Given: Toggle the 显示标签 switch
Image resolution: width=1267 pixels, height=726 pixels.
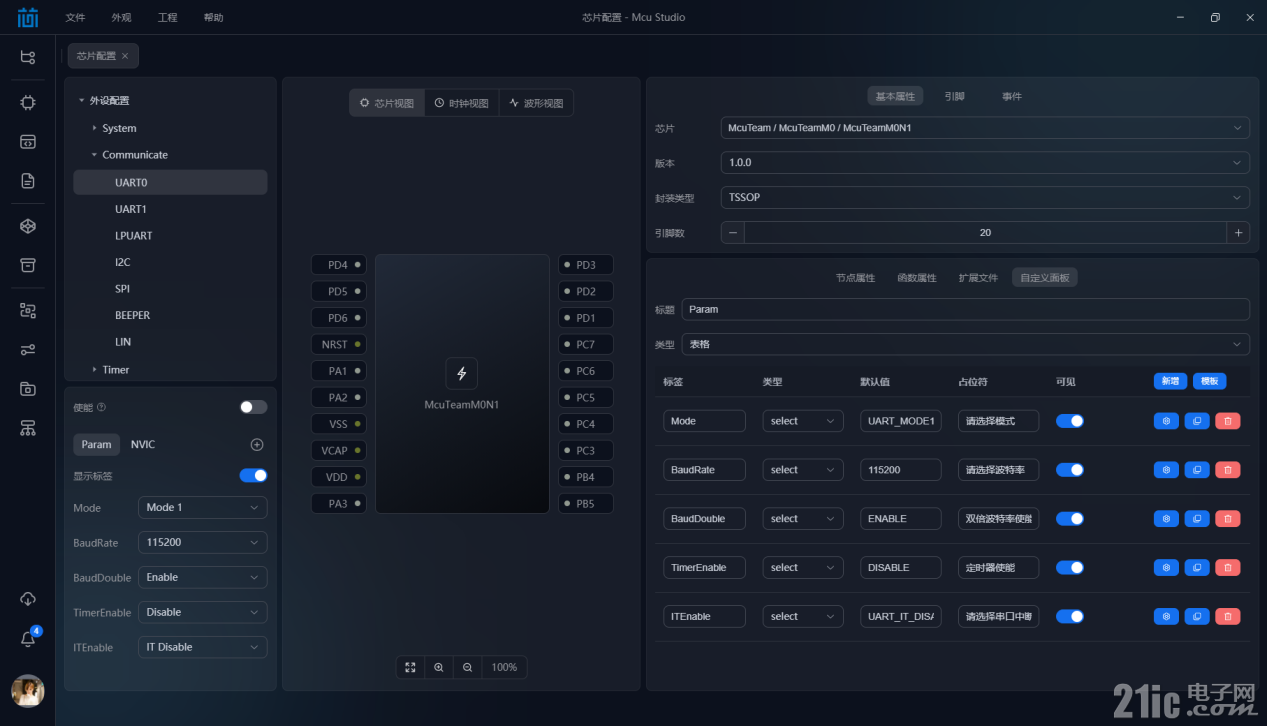Looking at the screenshot, I should 254,476.
